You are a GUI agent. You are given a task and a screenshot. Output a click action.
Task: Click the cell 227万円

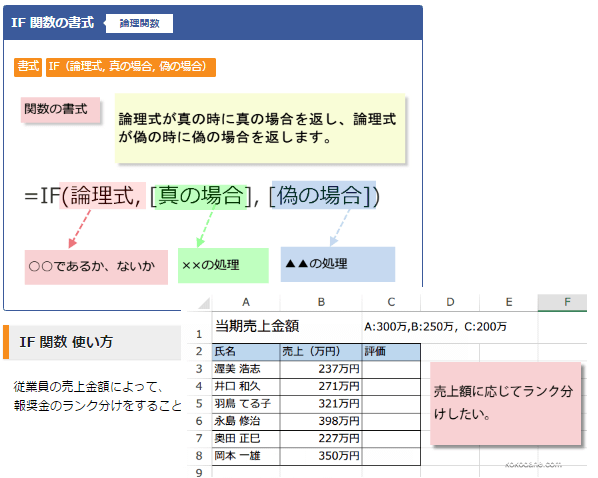tap(321, 439)
